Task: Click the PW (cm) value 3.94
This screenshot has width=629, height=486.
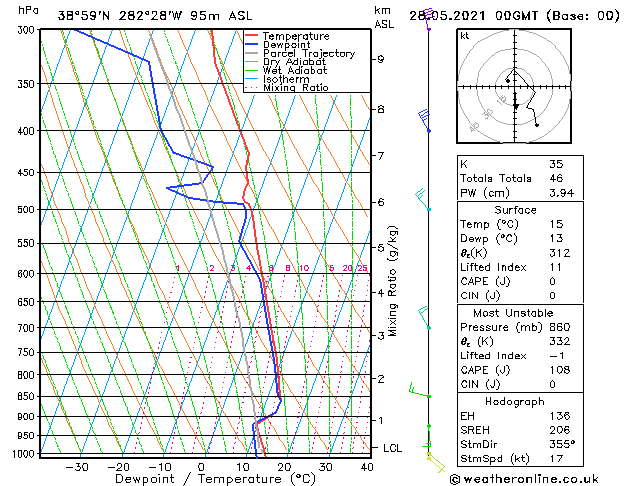Action: tap(561, 193)
